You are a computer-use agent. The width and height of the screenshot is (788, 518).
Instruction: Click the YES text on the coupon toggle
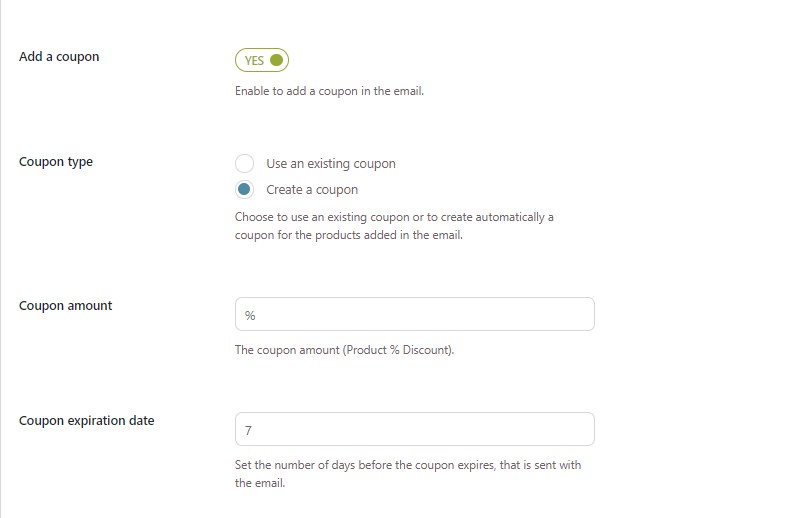pyautogui.click(x=254, y=61)
